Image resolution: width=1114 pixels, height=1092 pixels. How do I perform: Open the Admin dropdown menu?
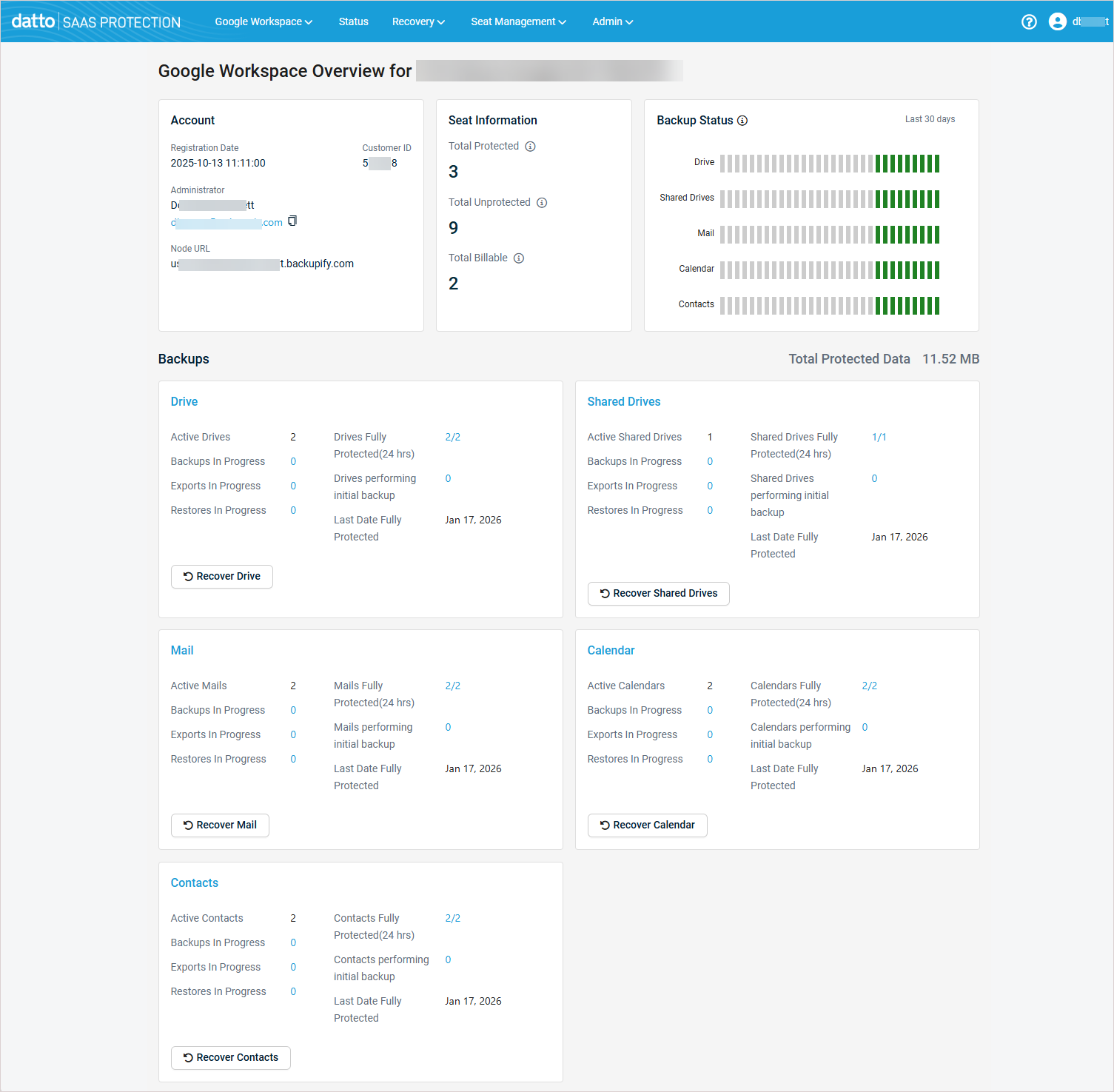pyautogui.click(x=612, y=21)
